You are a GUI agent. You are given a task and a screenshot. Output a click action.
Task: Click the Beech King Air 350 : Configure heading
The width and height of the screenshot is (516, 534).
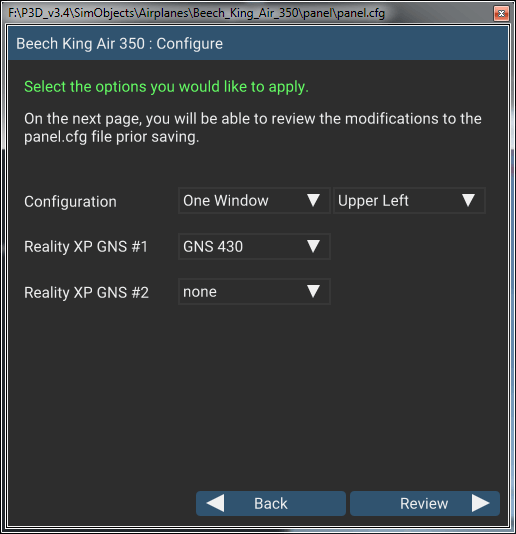tap(120, 44)
